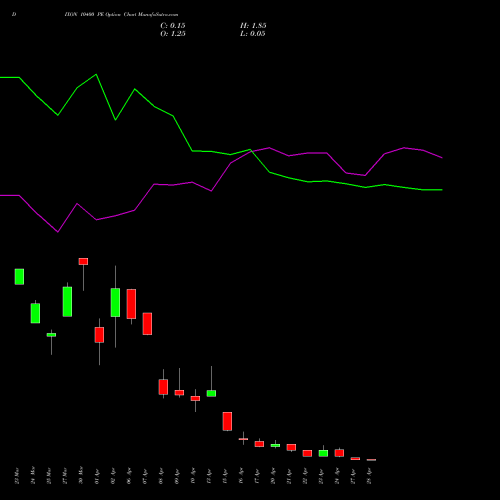Click the '28 Apr' date axis label
Screen dimensions: 500x500
point(369,476)
